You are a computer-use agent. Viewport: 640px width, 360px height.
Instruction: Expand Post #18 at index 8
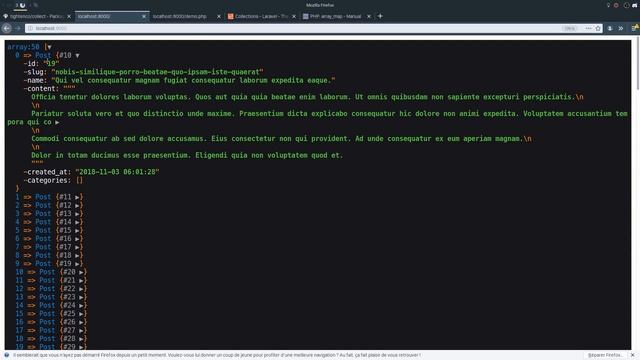click(x=77, y=256)
